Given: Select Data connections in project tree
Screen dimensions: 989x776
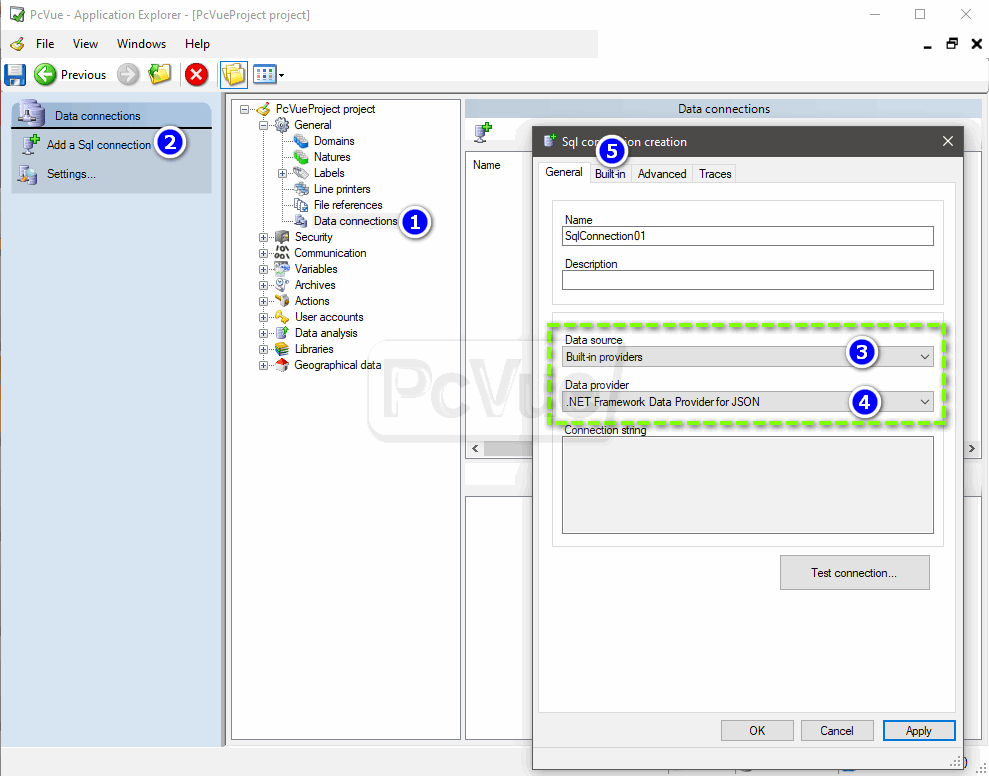Looking at the screenshot, I should [x=355, y=221].
